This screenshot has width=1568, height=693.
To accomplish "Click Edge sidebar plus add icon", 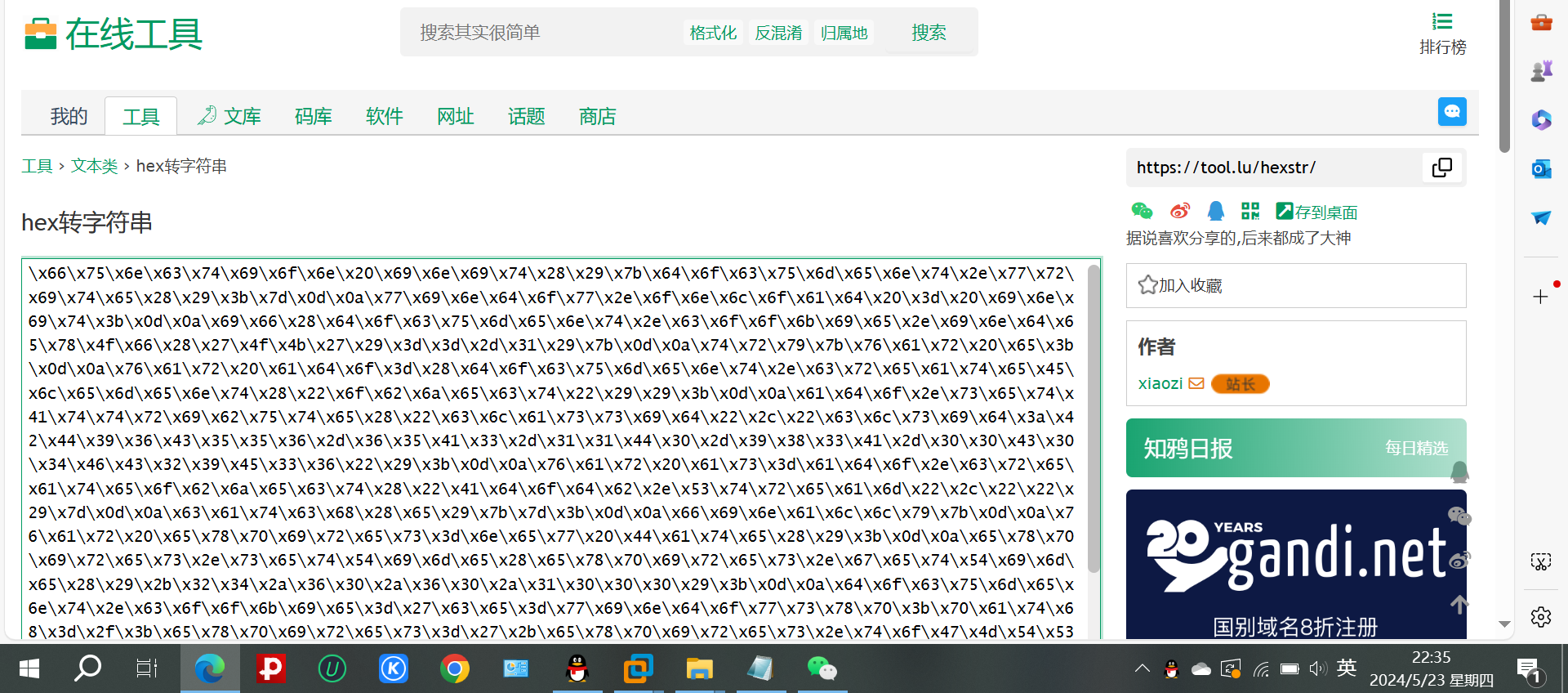I will point(1540,297).
